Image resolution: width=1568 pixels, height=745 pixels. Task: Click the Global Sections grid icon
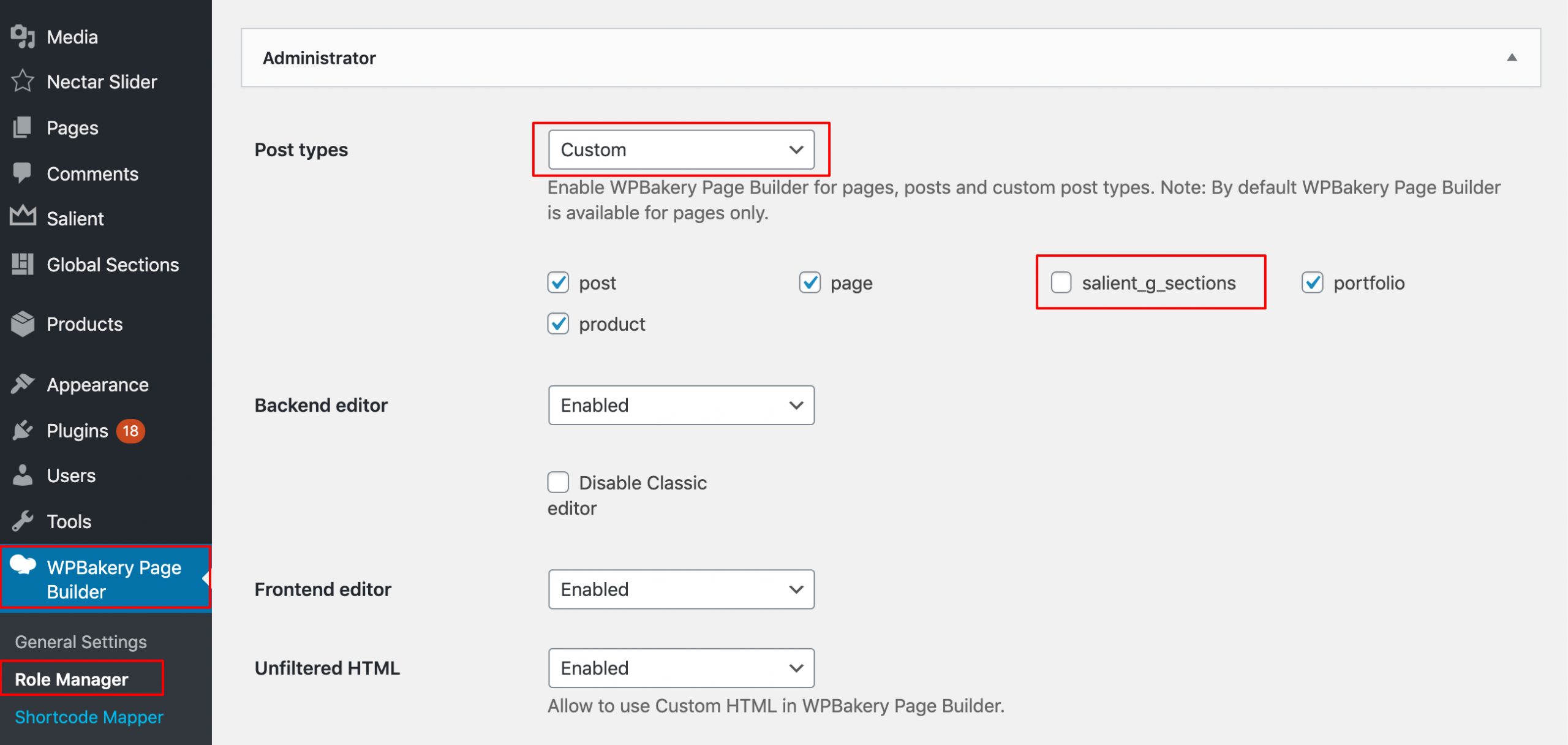(x=23, y=264)
